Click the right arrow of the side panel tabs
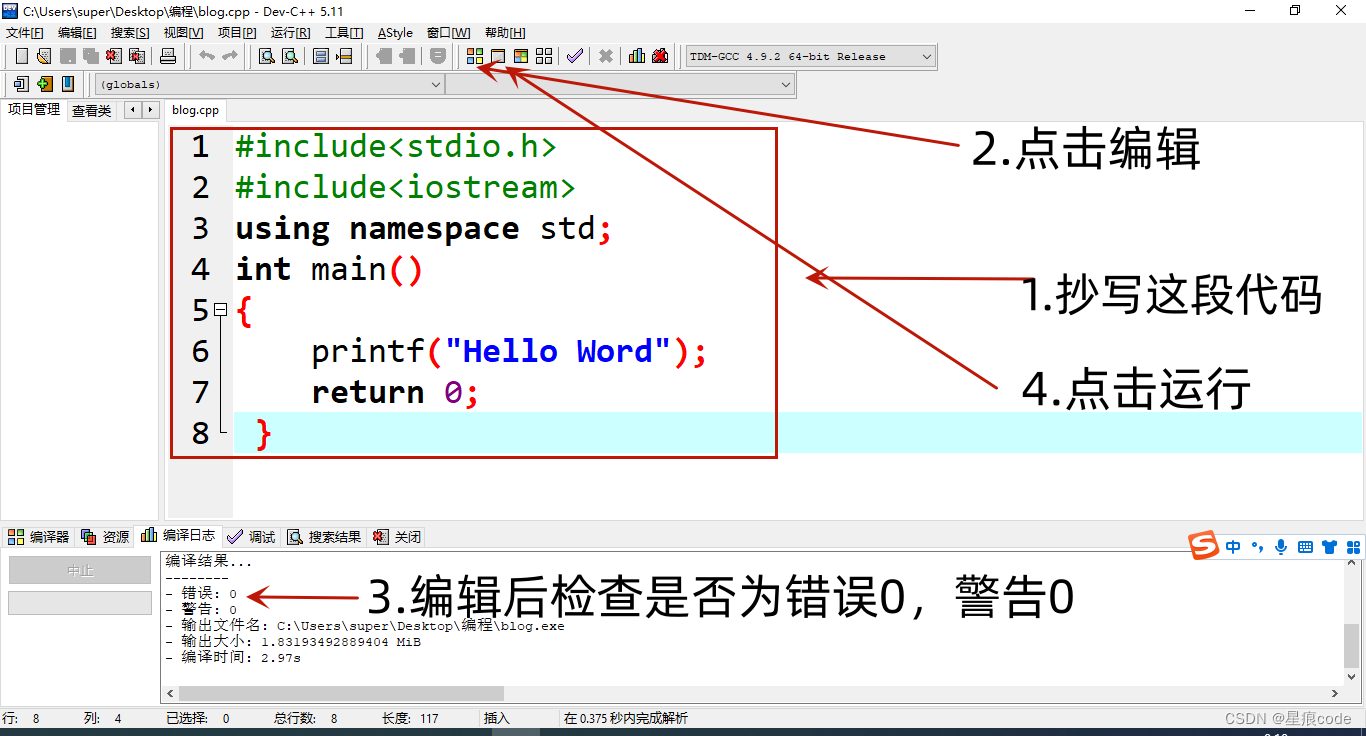 pyautogui.click(x=150, y=110)
